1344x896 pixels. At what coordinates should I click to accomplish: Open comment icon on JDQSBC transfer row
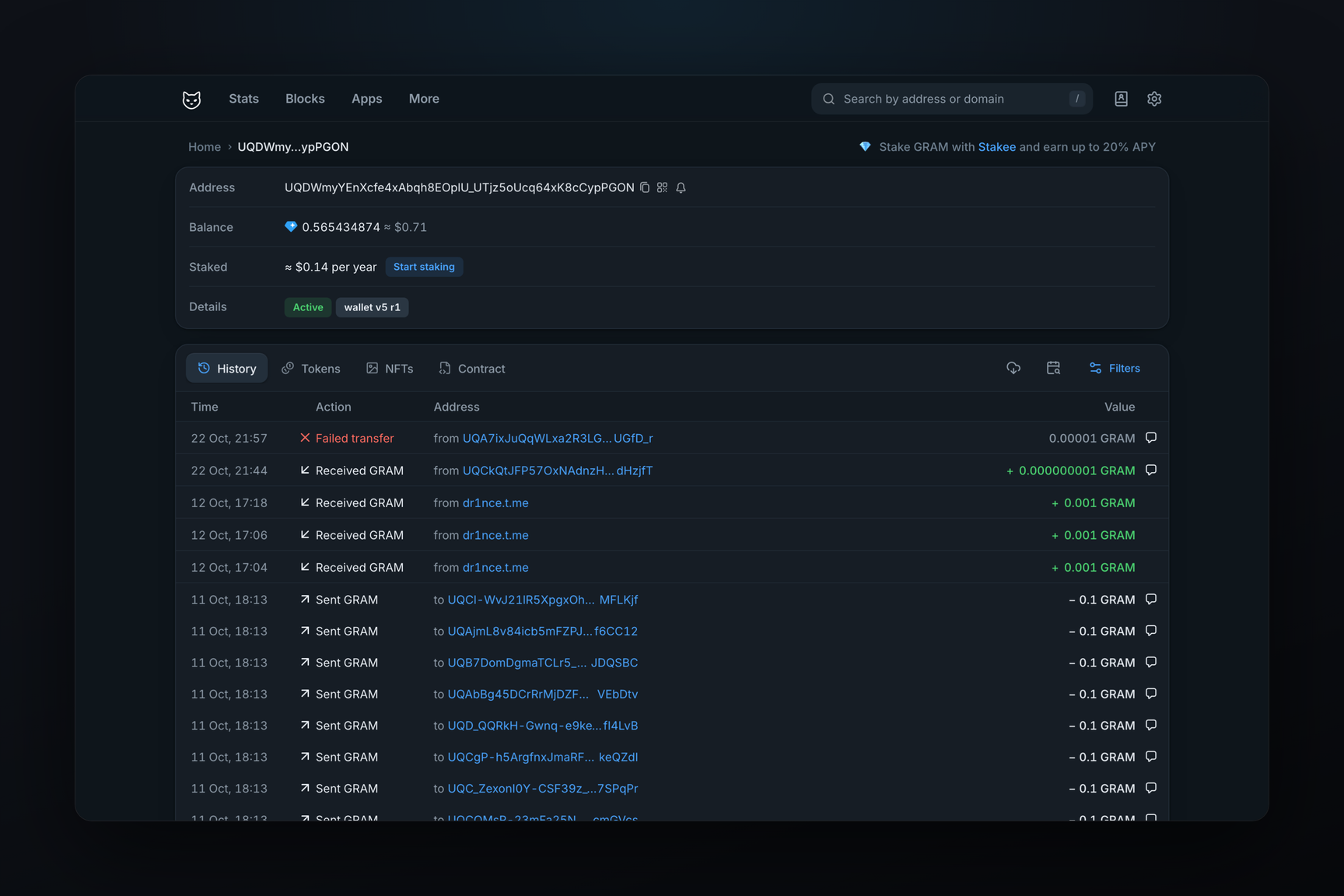click(1151, 662)
